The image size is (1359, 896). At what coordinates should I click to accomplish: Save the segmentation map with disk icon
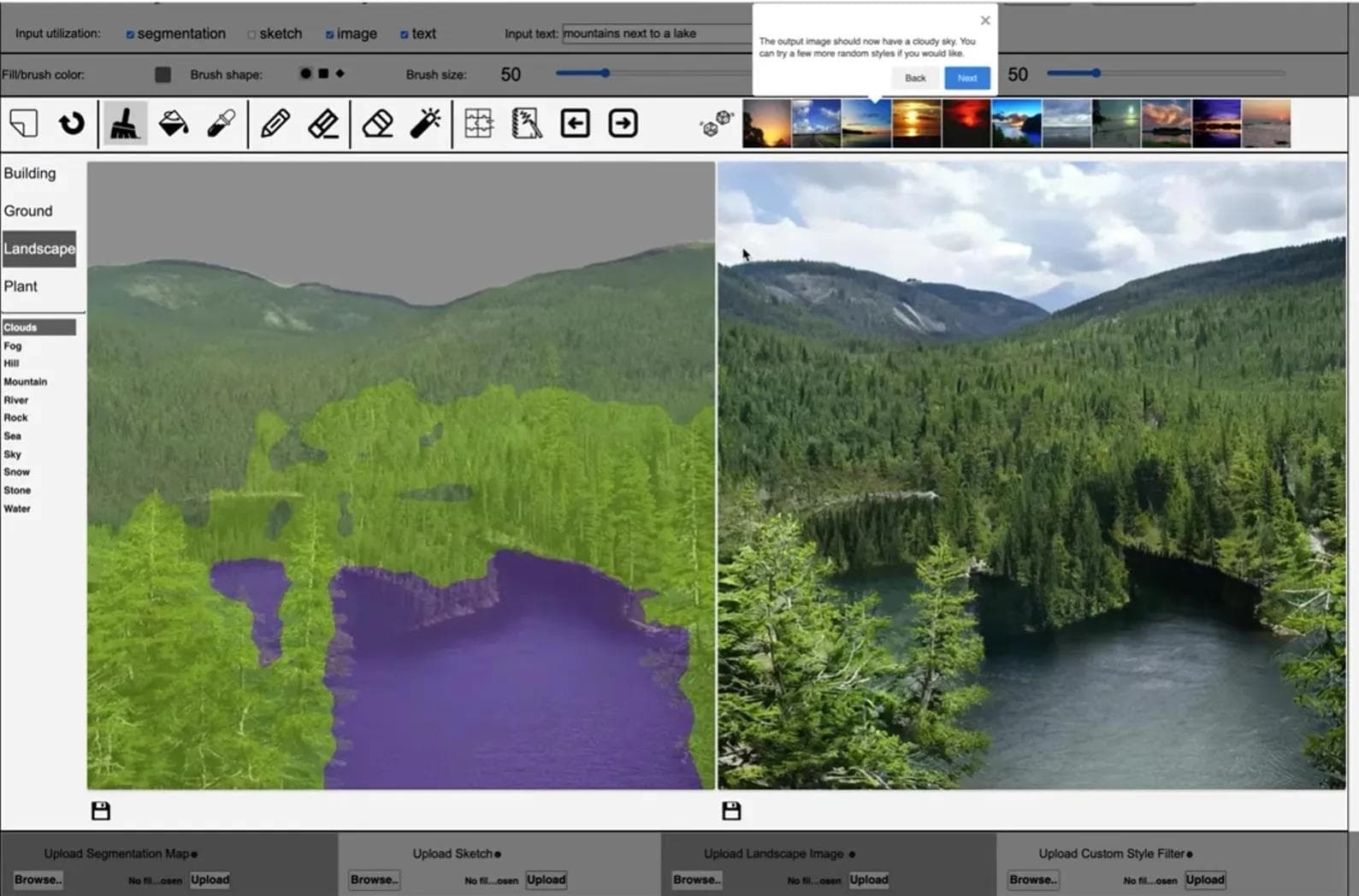tap(101, 811)
